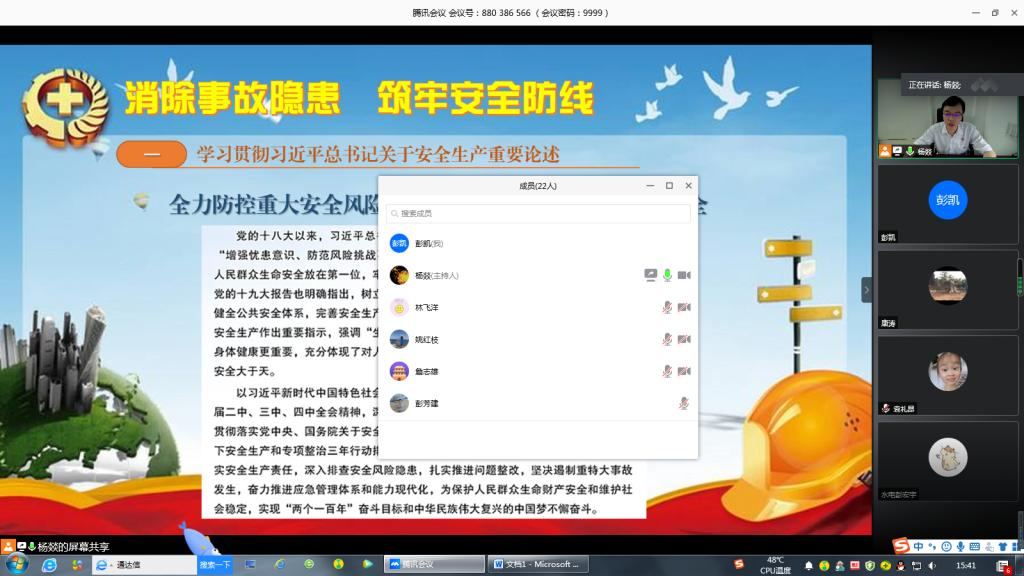Screen dimensions: 1024x576
Task: Click 彭芳建's muted microphone icon
Action: tap(684, 403)
